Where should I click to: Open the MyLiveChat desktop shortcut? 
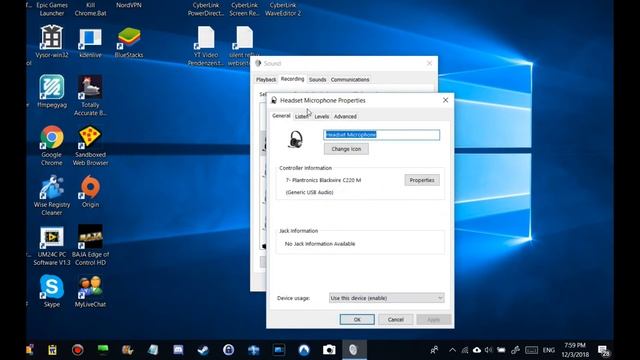click(90, 291)
